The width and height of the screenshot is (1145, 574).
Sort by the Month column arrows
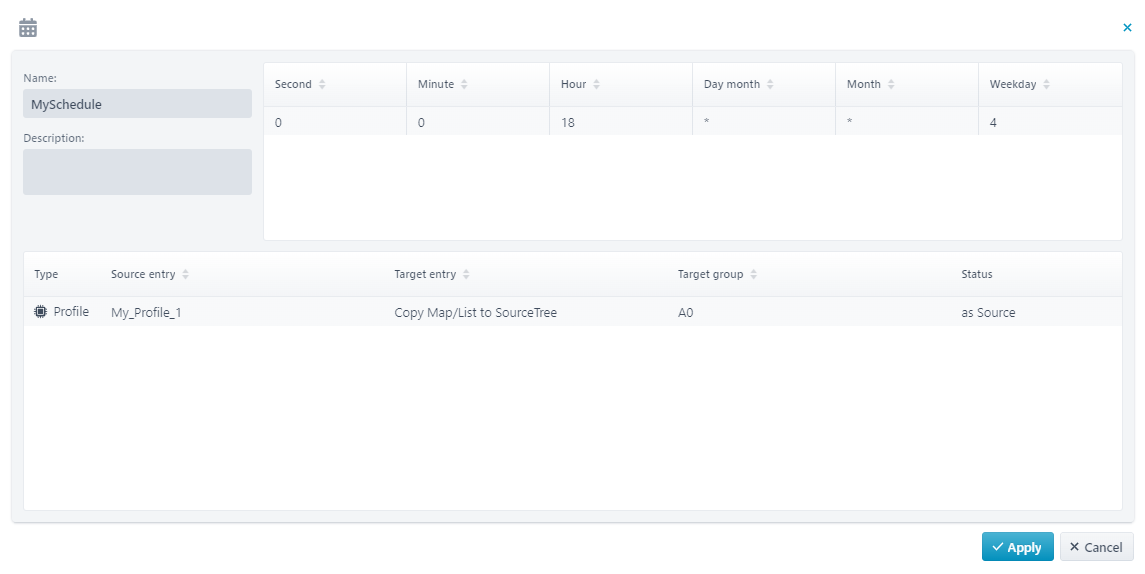[891, 85]
